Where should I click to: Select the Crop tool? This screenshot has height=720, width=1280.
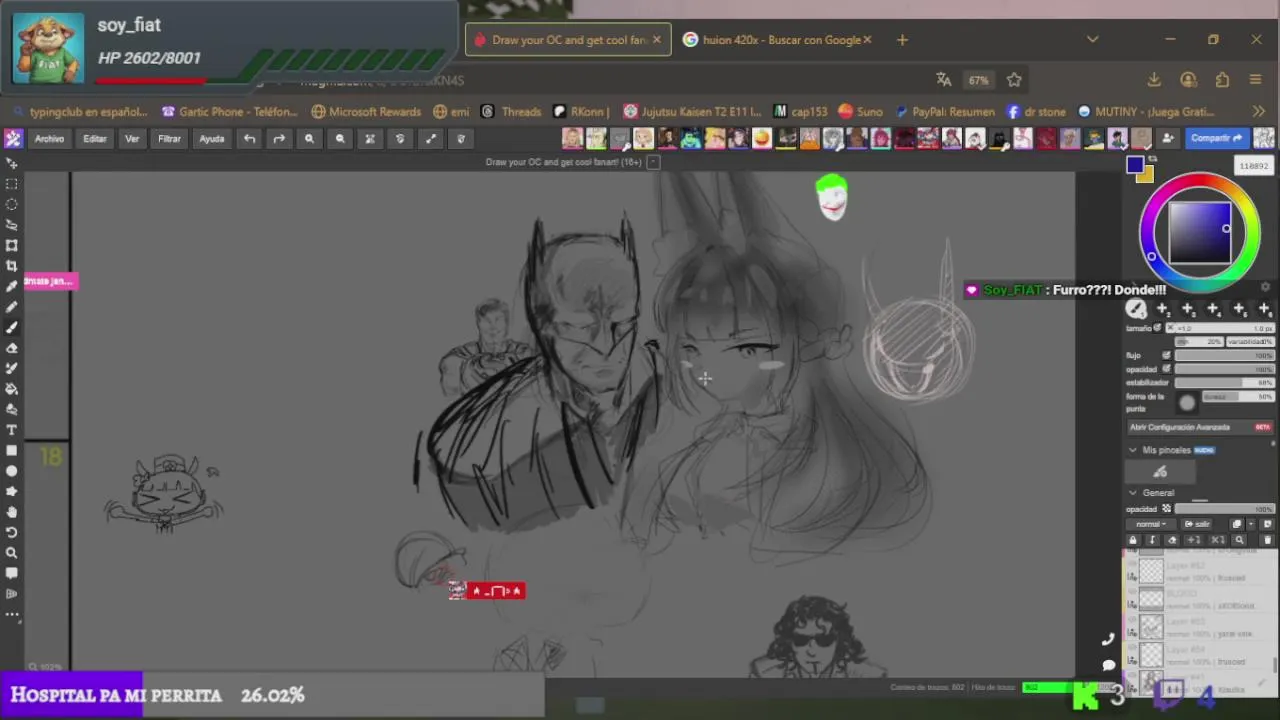(x=12, y=266)
